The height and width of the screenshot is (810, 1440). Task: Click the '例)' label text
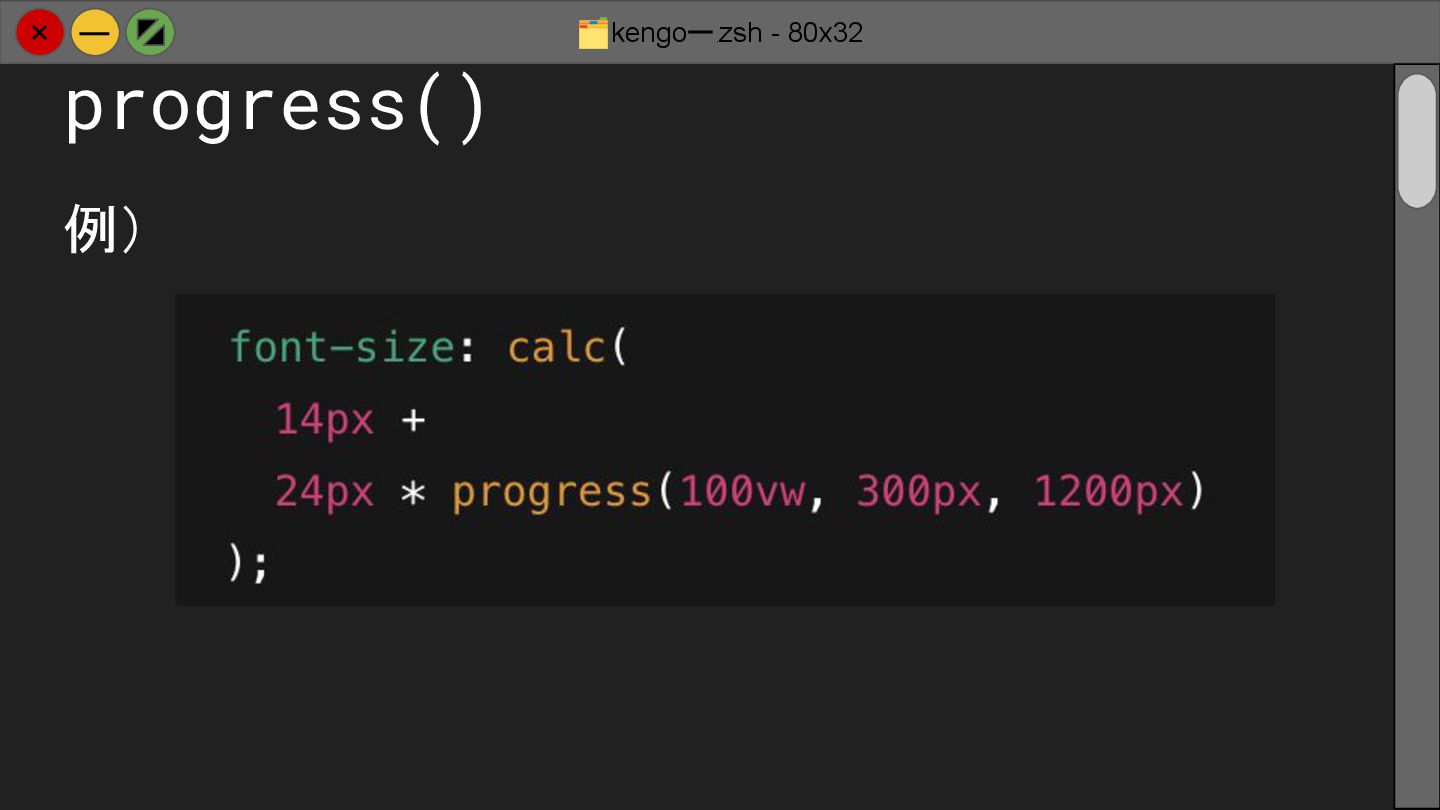(102, 229)
